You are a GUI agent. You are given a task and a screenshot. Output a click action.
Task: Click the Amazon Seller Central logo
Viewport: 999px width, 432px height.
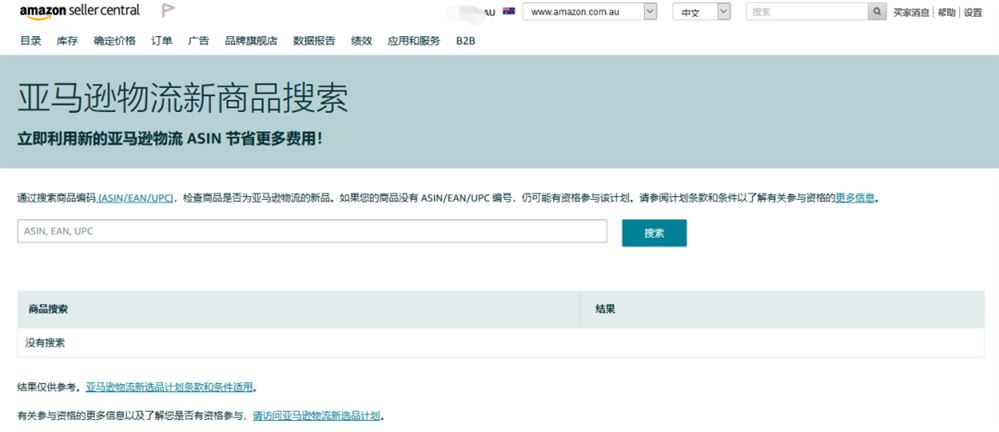[80, 11]
